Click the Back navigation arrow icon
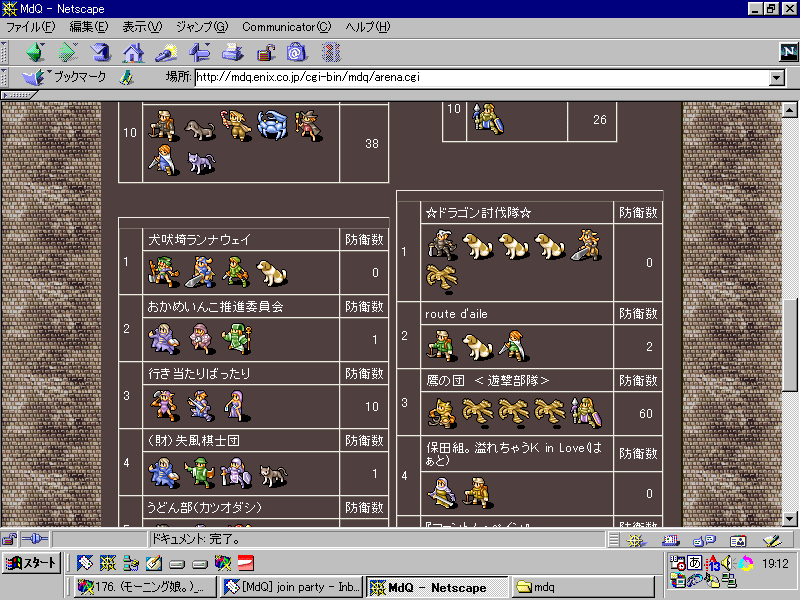Viewport: 800px width, 600px height. tap(35, 52)
